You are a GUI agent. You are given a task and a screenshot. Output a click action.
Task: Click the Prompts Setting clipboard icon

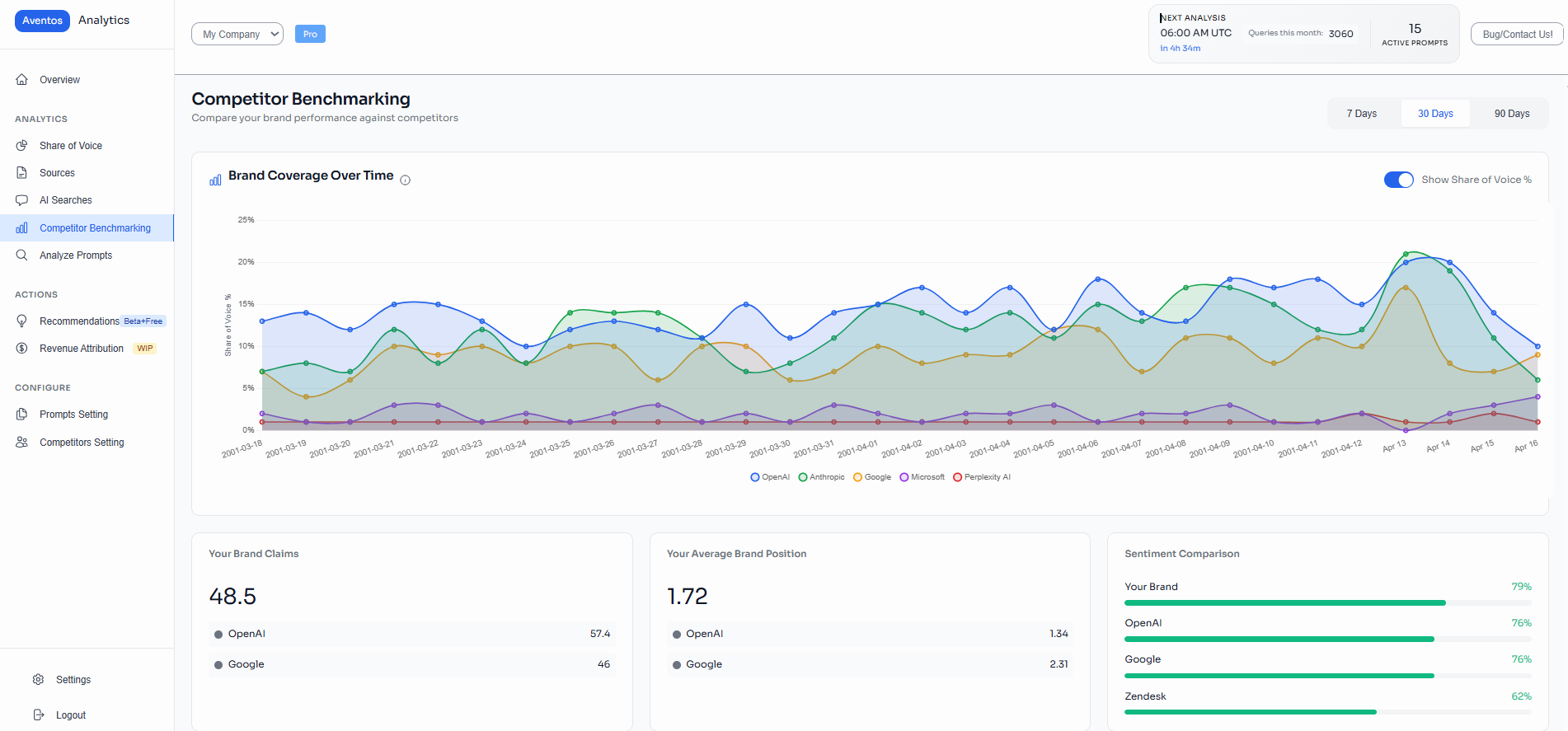[22, 415]
